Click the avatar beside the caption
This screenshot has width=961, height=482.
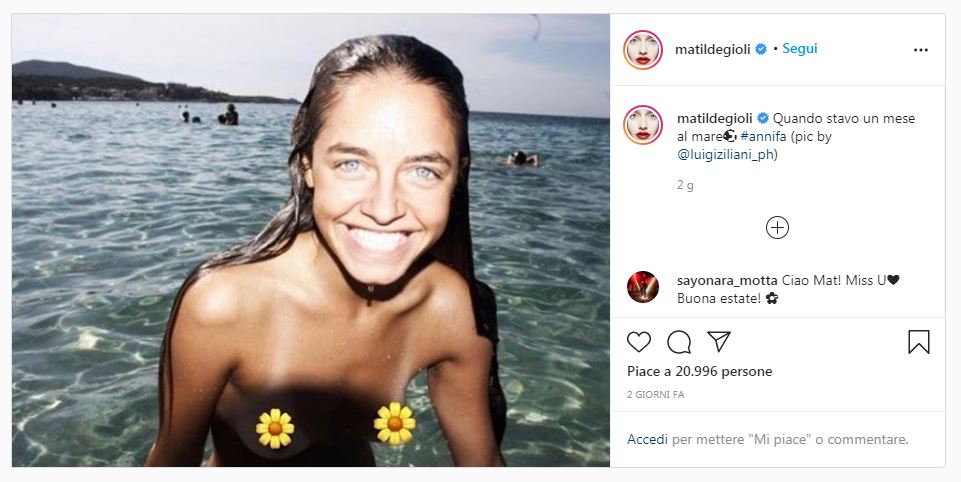point(643,125)
